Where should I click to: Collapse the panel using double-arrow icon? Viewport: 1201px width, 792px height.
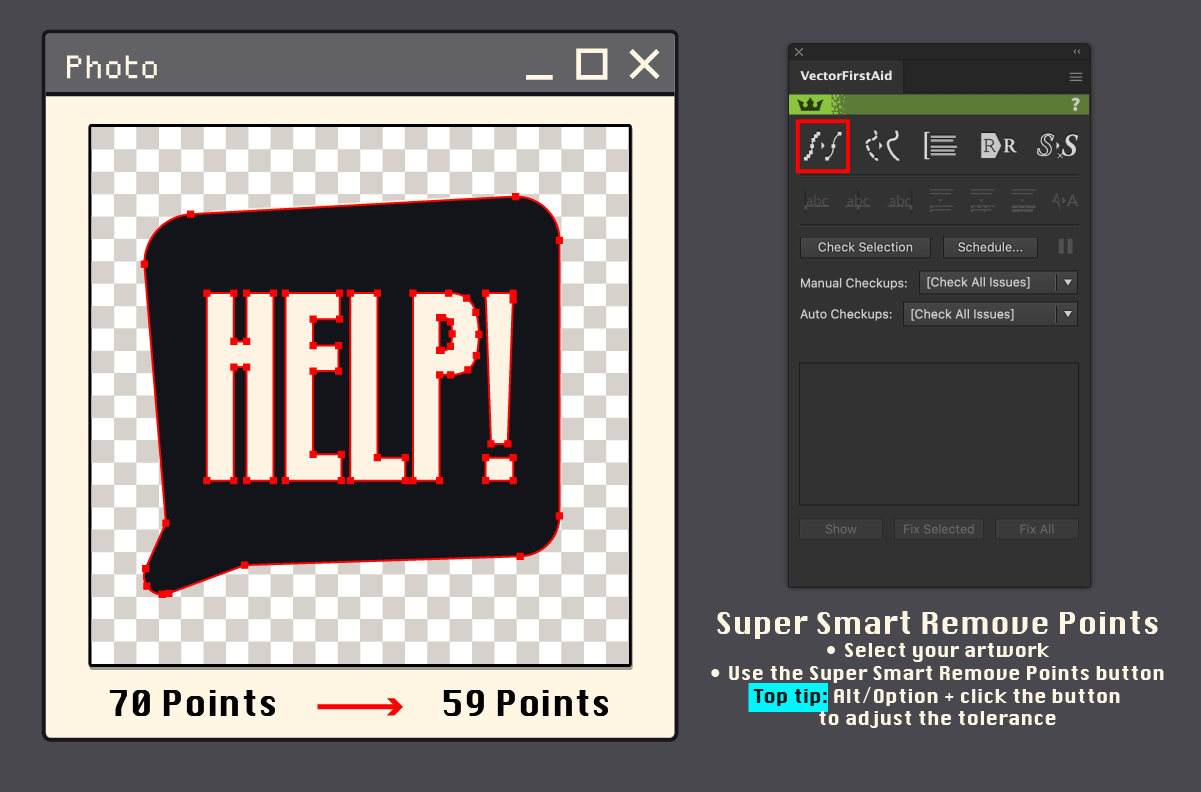[x=1077, y=52]
